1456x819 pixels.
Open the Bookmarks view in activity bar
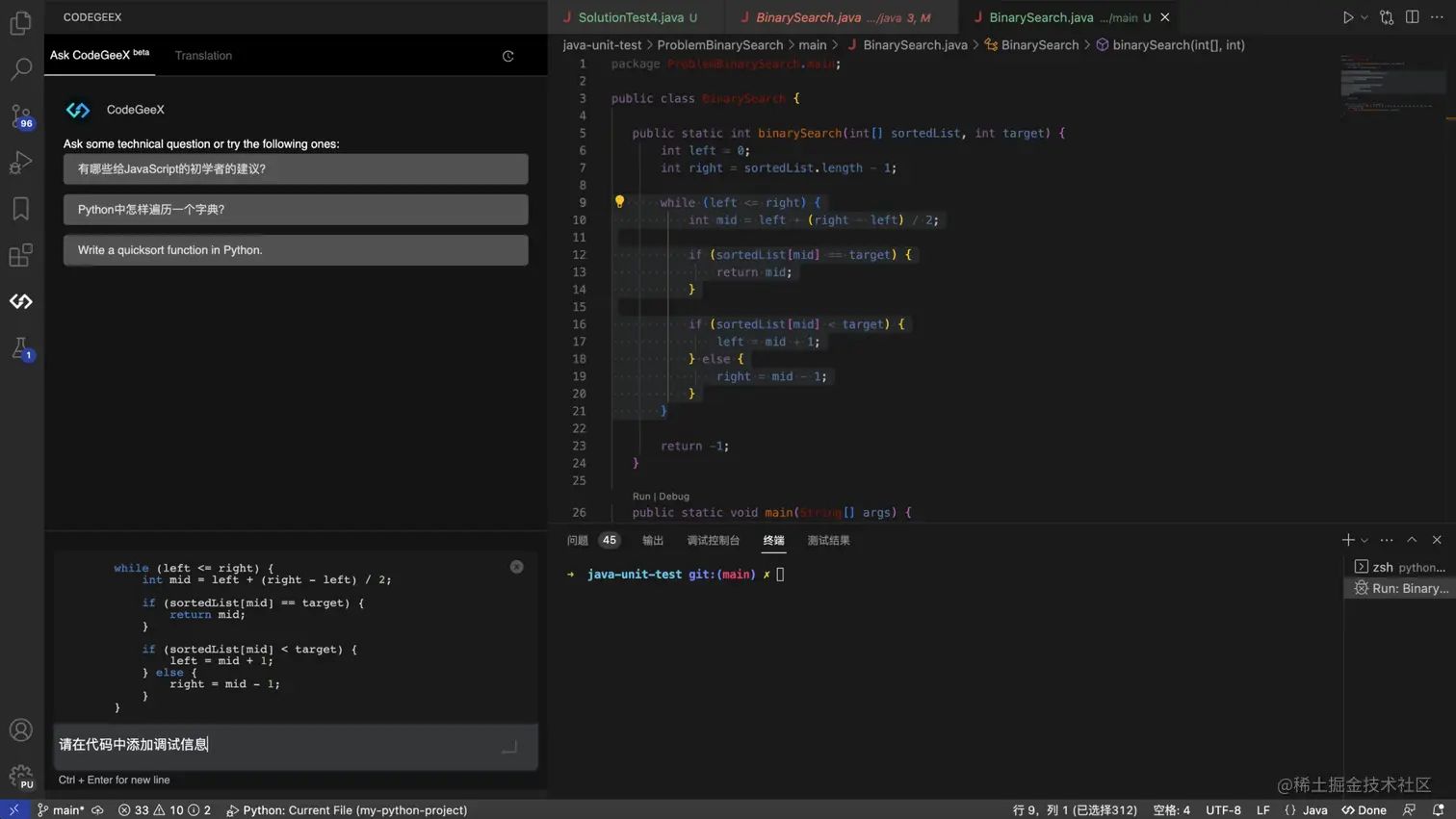tap(20, 209)
